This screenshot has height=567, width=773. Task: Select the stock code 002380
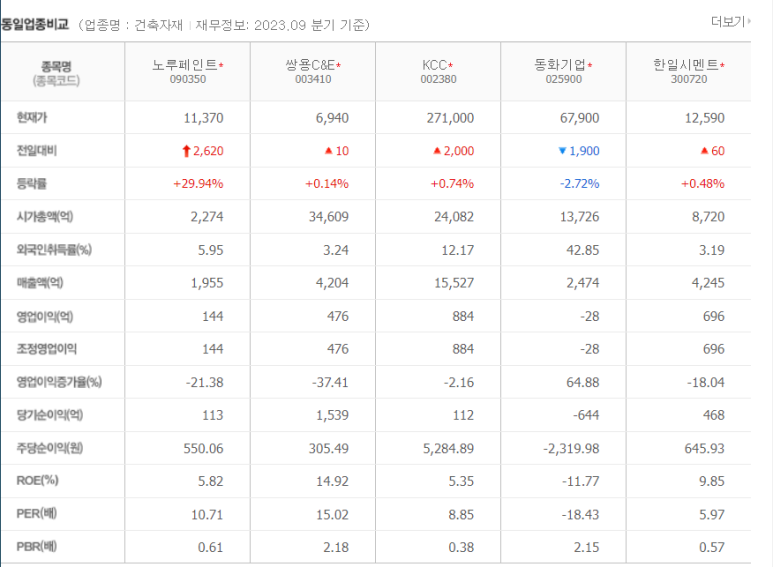(438, 79)
